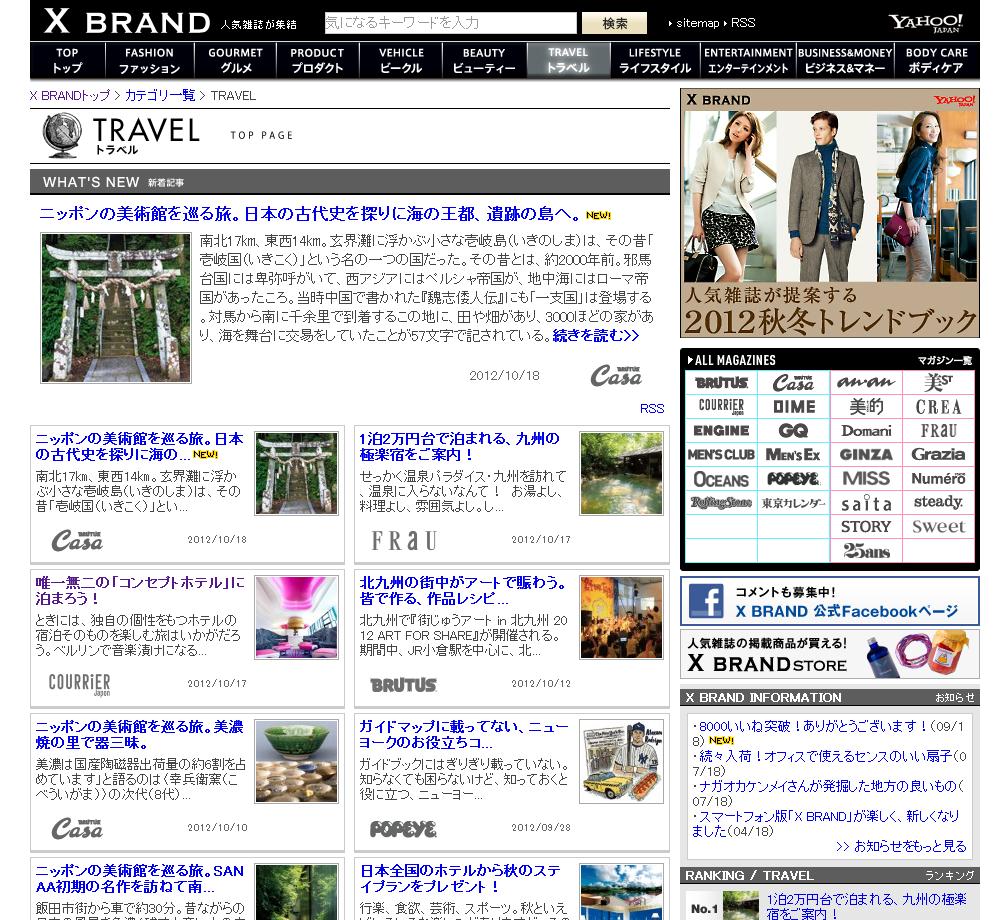Open GOURMET グルメ tab
This screenshot has height=920, width=998.
235,60
